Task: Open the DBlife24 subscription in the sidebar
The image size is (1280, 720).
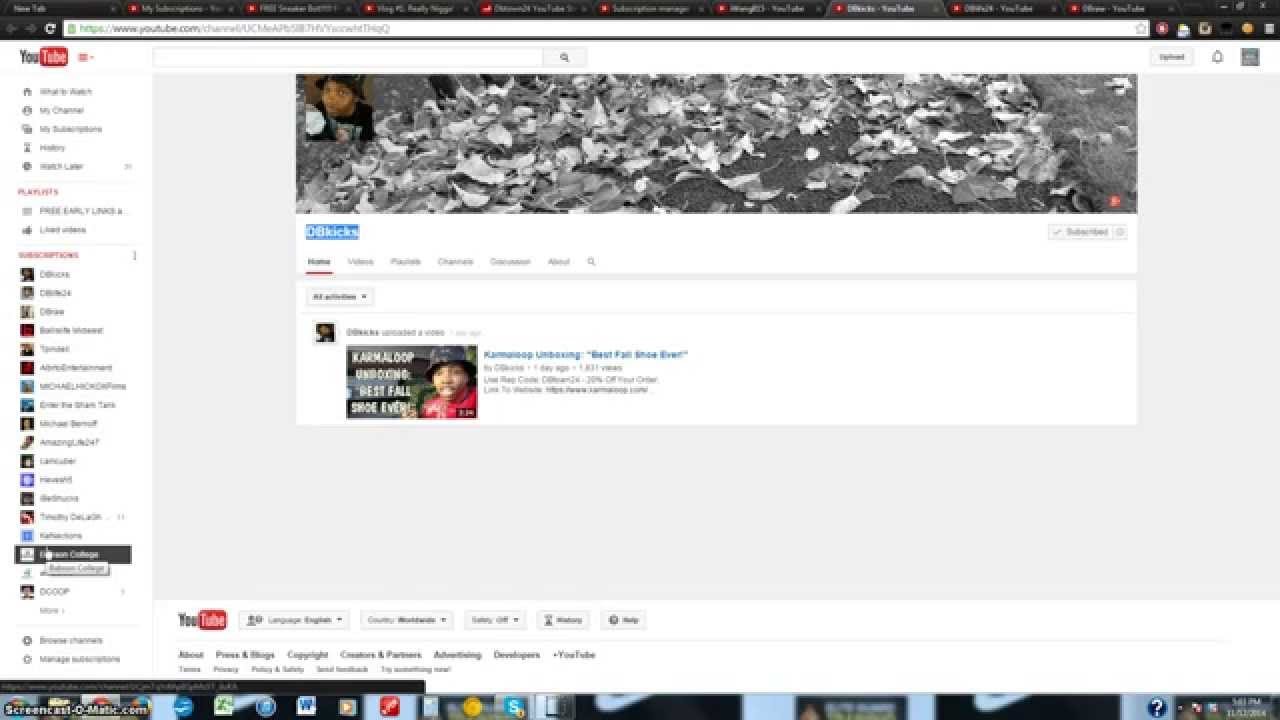Action: (55, 293)
